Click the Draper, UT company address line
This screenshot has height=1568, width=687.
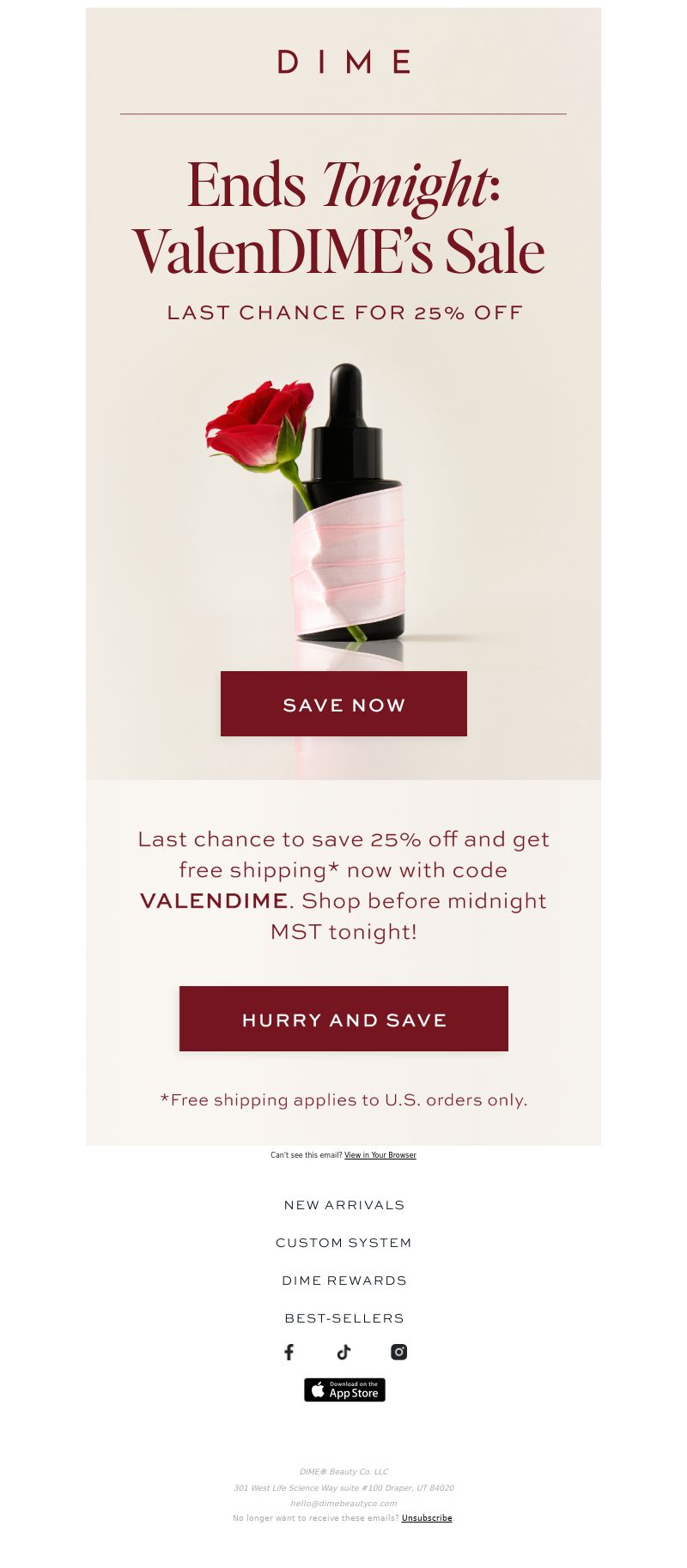pyautogui.click(x=343, y=1487)
